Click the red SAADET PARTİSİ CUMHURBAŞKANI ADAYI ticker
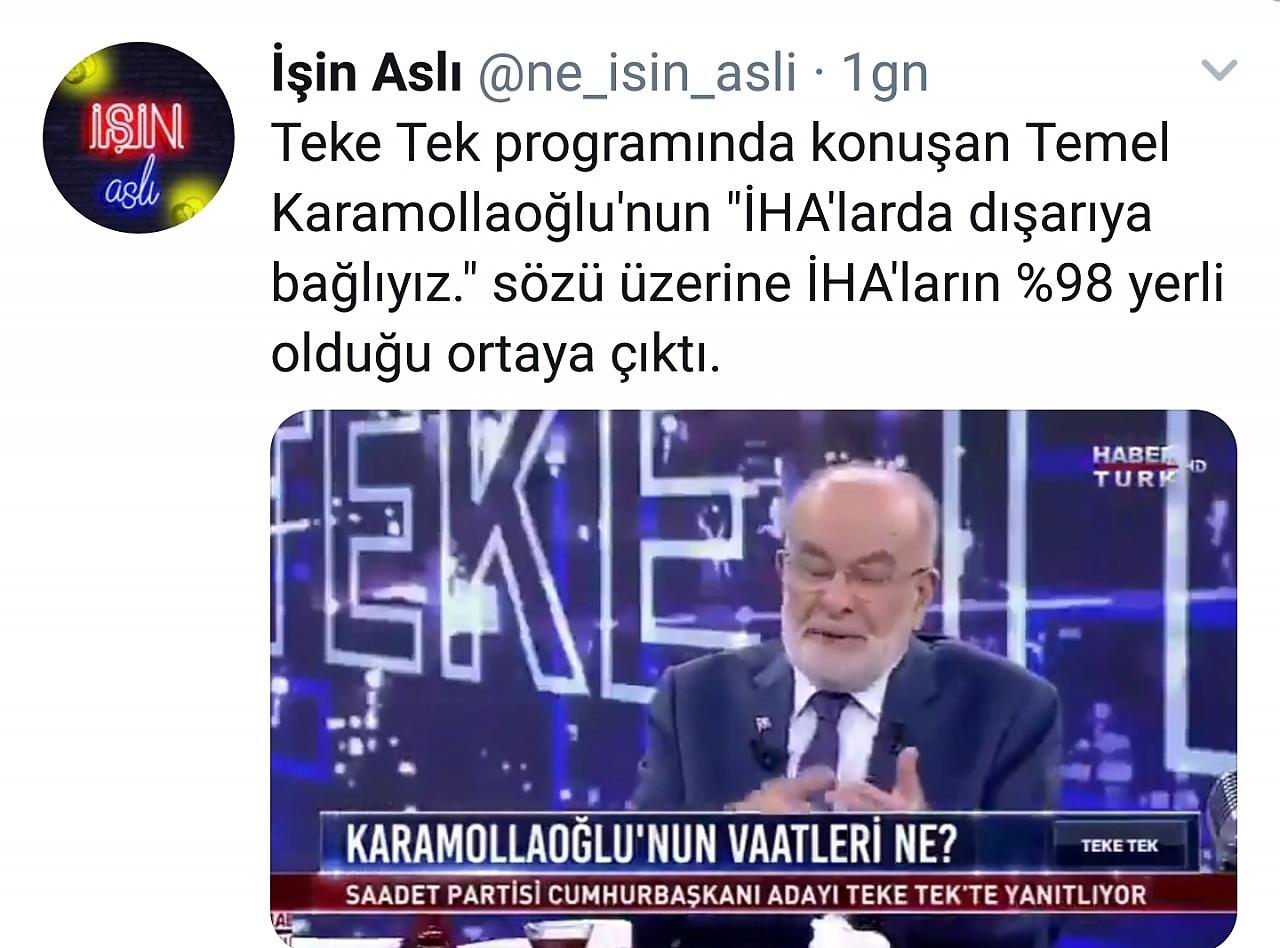 pyautogui.click(x=745, y=895)
